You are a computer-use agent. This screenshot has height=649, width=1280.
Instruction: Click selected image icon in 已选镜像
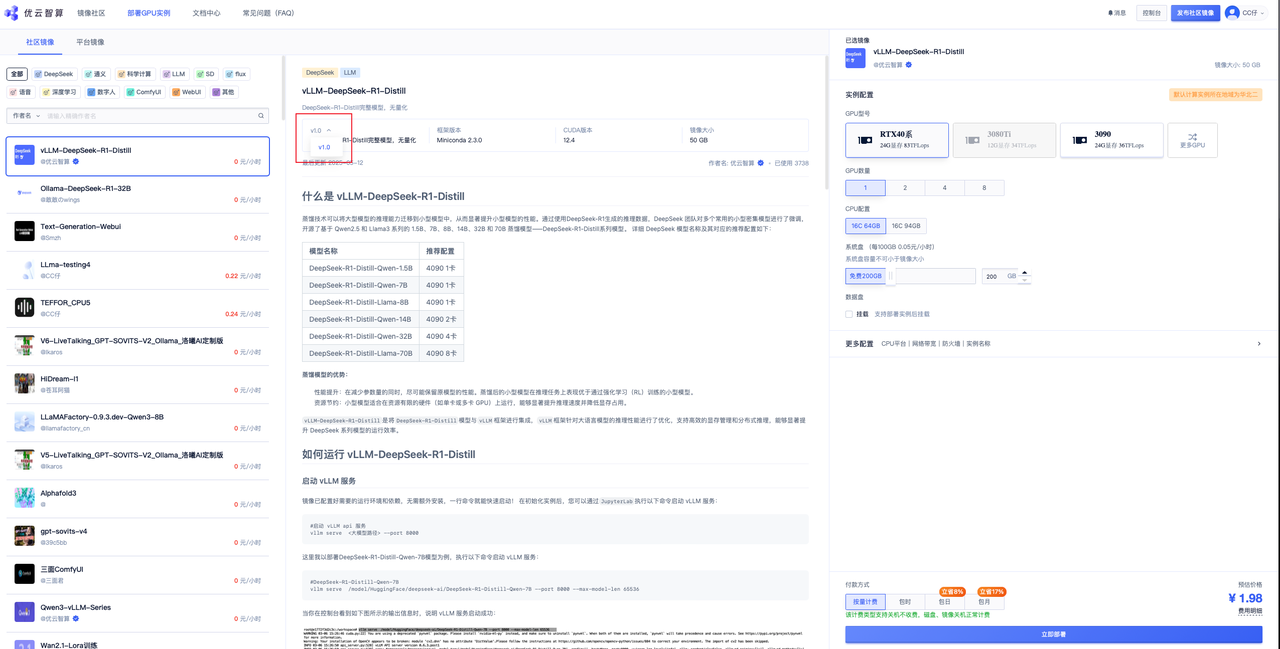click(855, 57)
